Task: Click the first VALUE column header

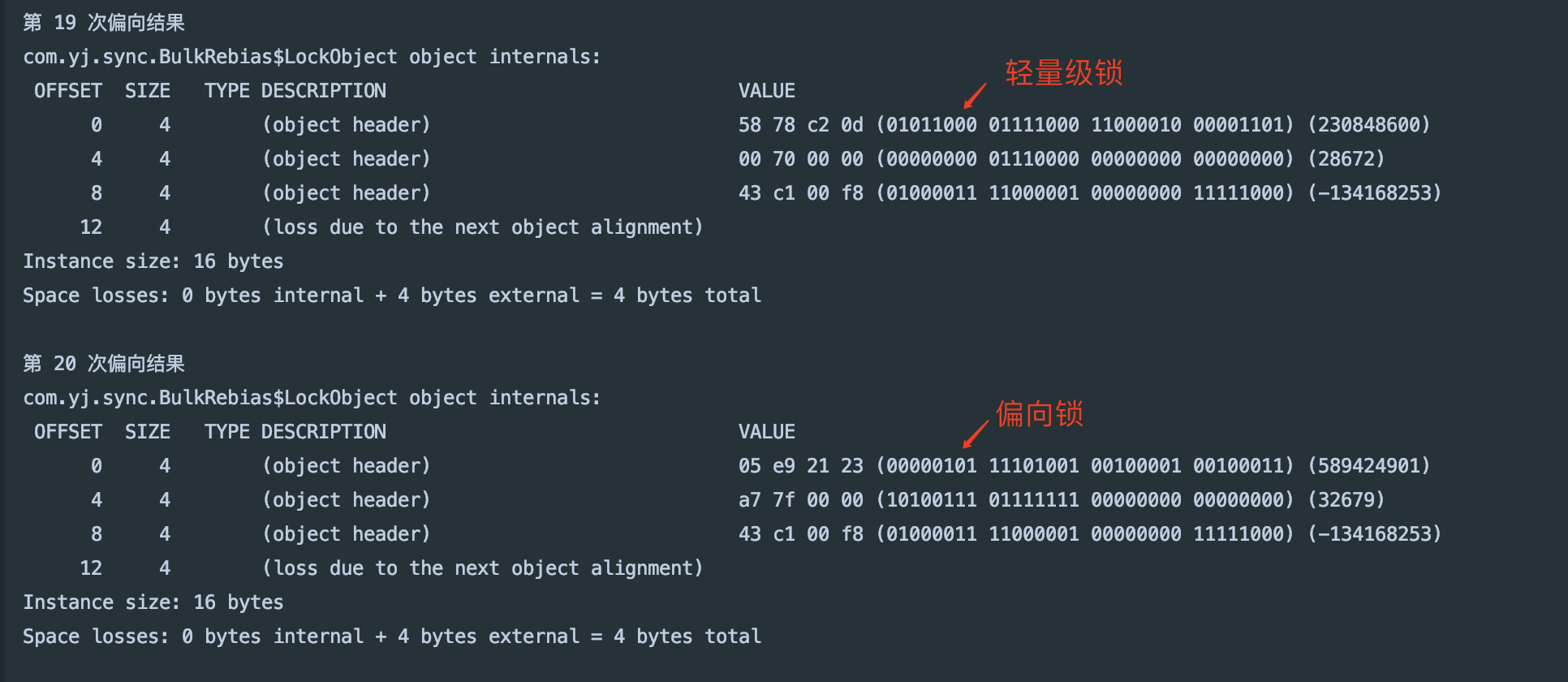Action: tap(766, 91)
